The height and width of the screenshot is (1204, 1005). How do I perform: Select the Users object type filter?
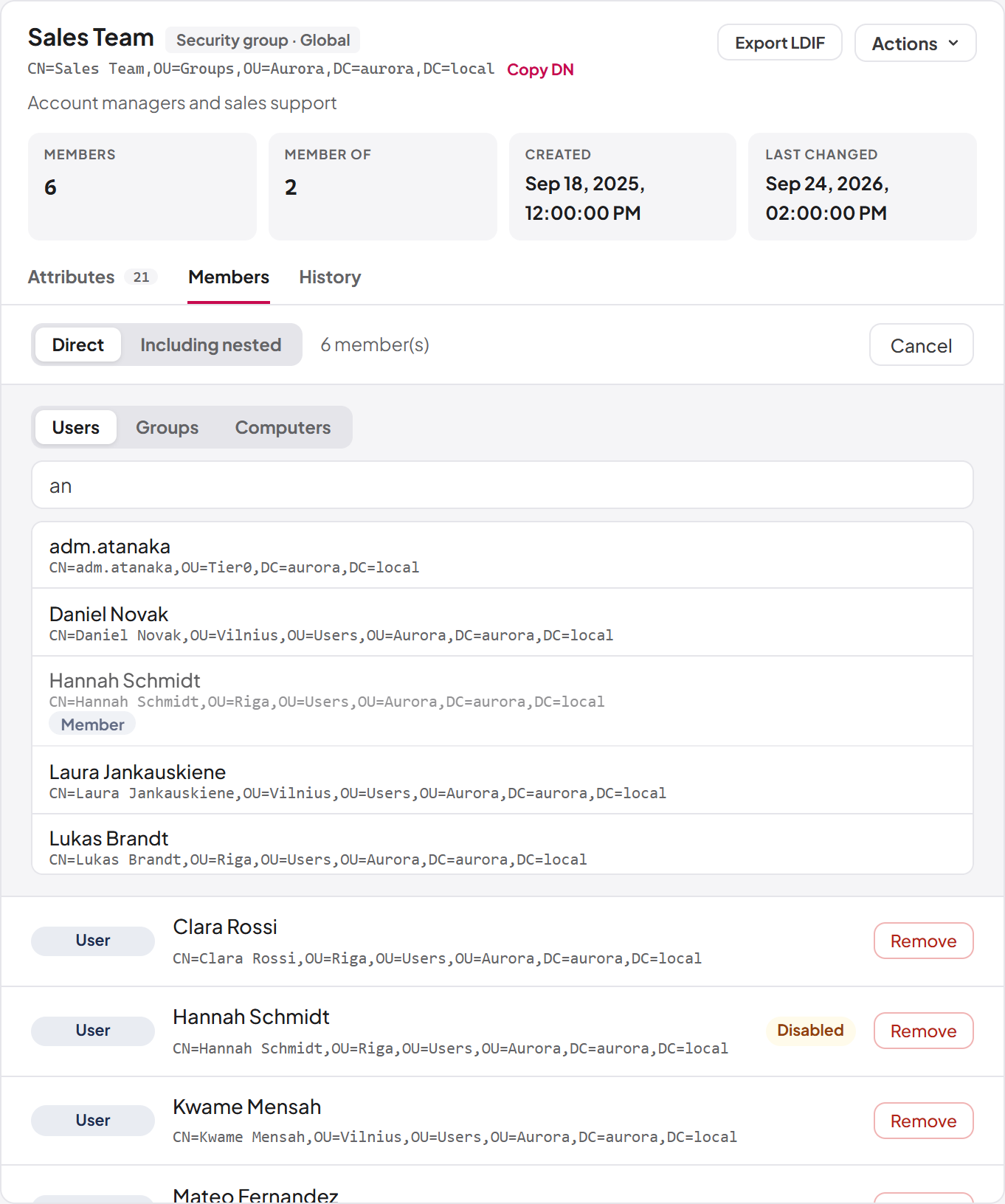click(76, 427)
